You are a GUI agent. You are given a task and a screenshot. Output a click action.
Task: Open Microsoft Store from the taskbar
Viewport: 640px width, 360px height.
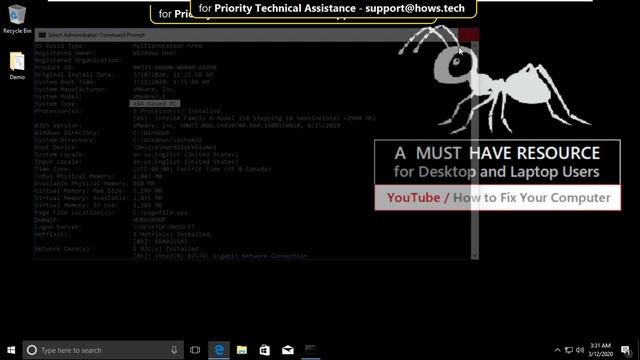(x=265, y=350)
